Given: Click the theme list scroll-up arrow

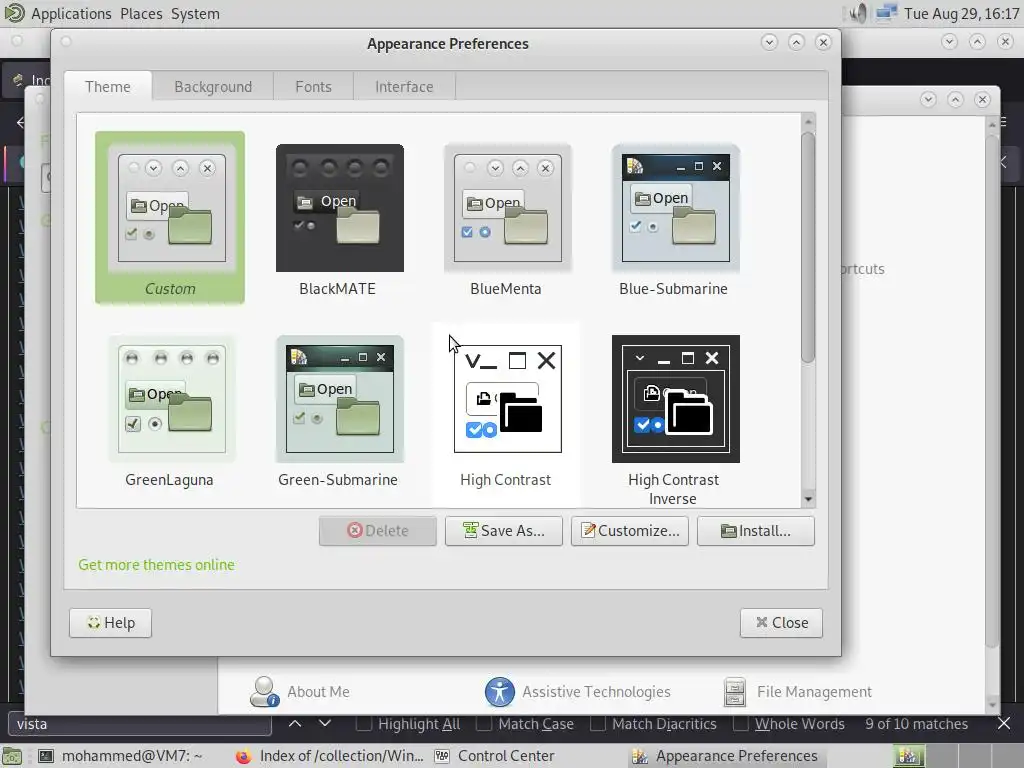Looking at the screenshot, I should pos(808,121).
